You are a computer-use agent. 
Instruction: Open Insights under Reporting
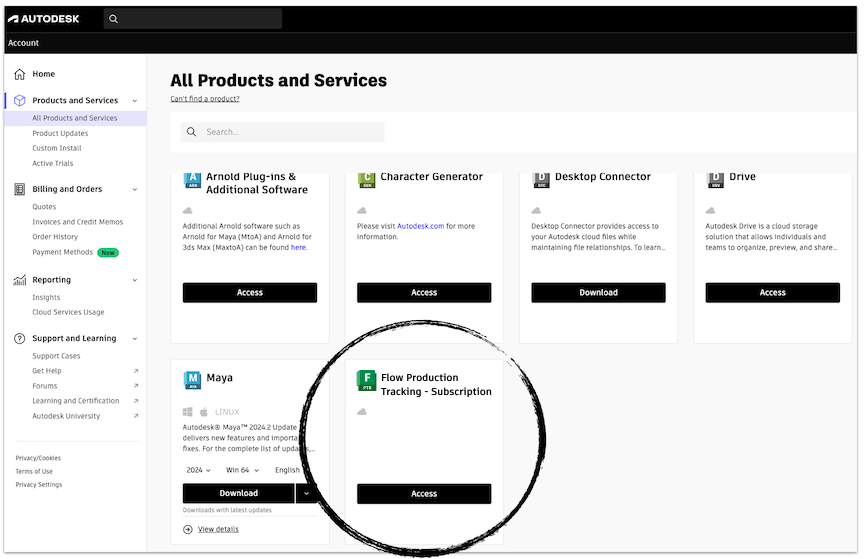(46, 297)
